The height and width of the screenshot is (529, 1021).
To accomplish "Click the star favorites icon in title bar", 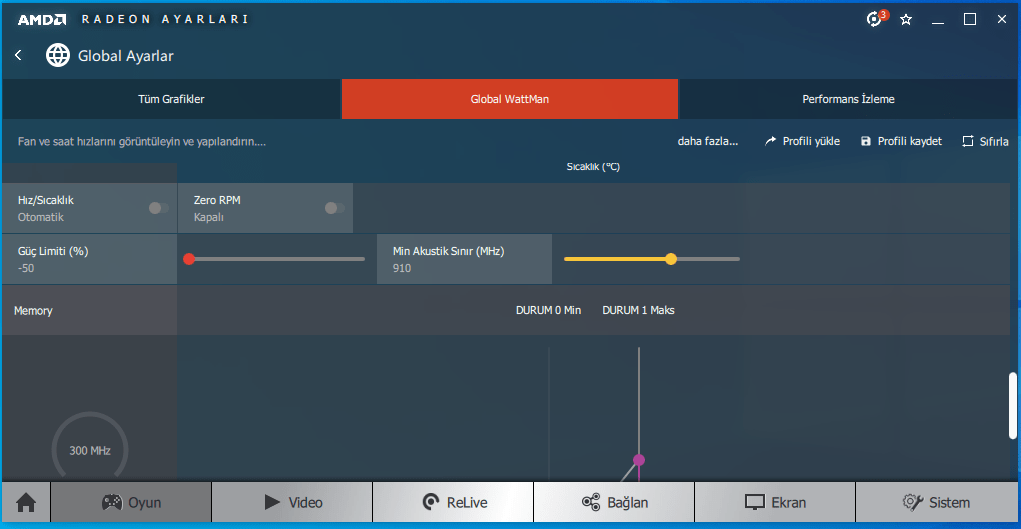I will (x=906, y=20).
